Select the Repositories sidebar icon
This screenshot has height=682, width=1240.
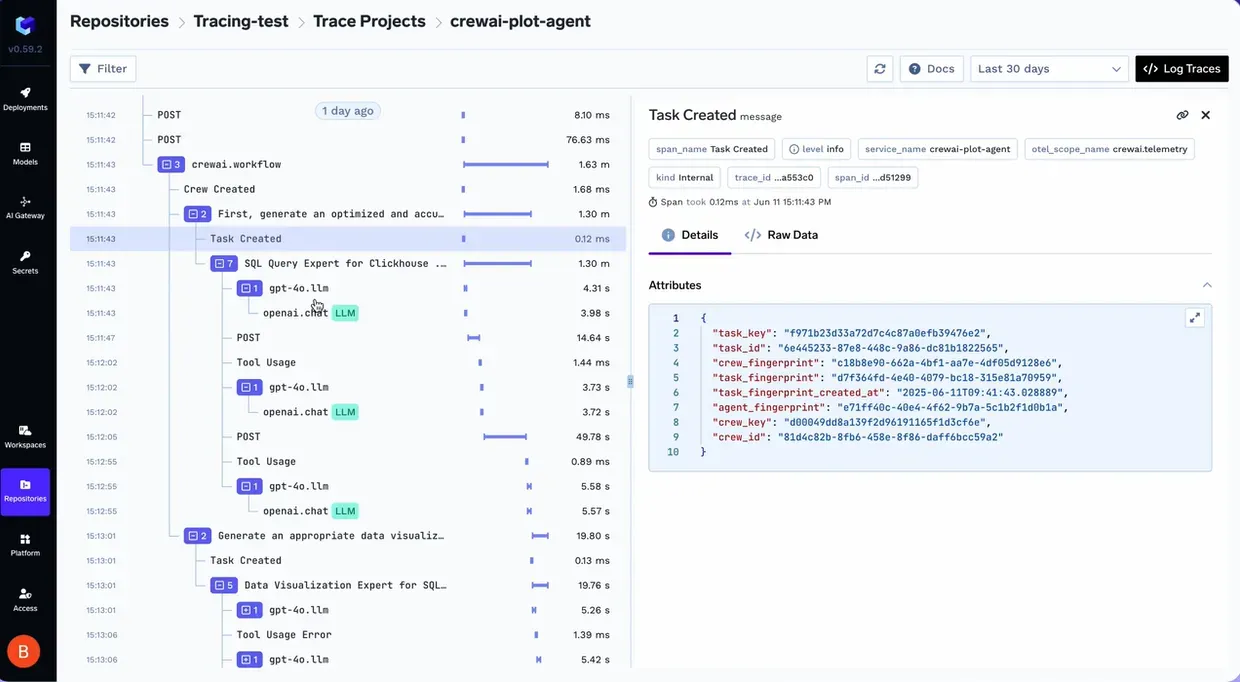point(24,491)
